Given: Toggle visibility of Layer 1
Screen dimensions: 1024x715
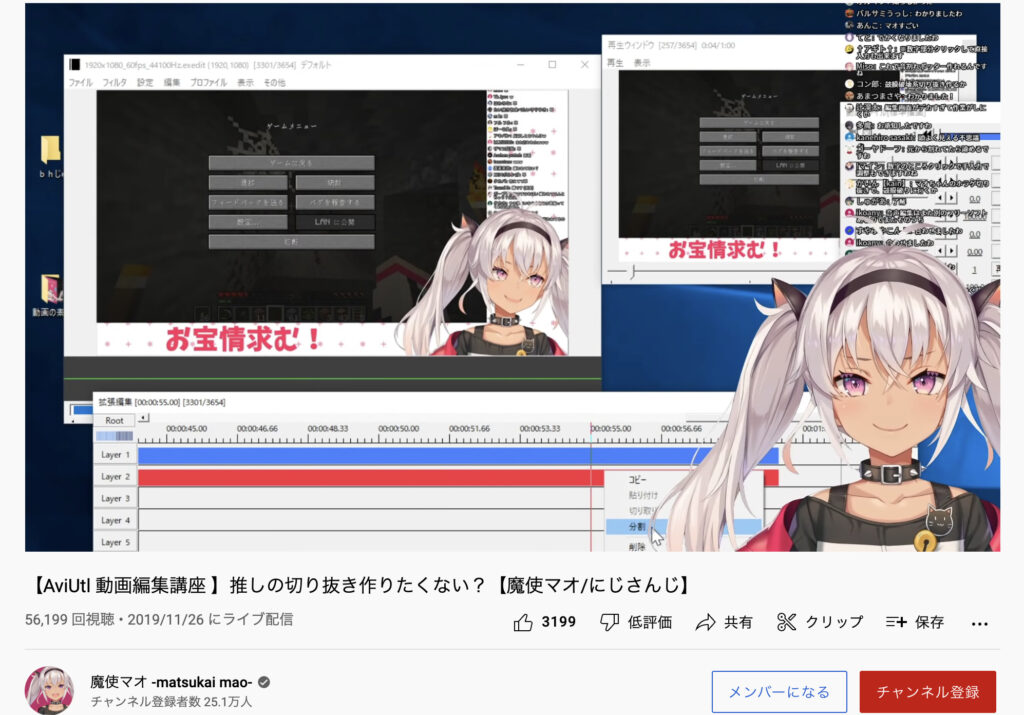Looking at the screenshot, I should pos(115,454).
